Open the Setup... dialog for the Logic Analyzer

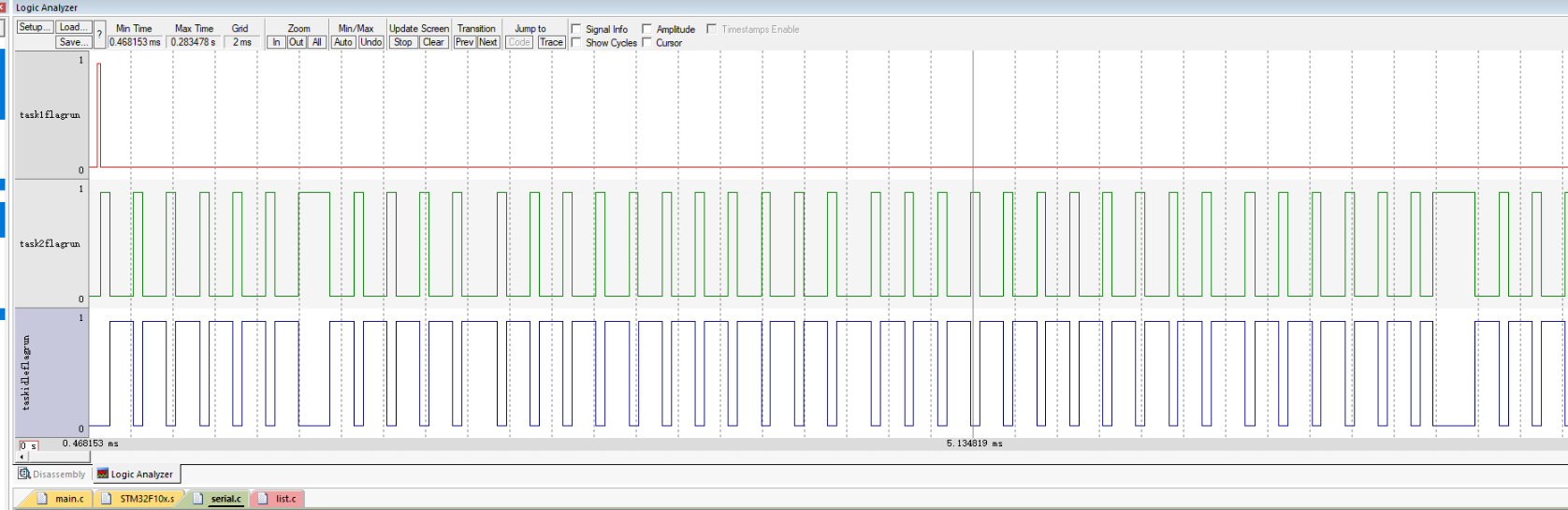click(x=35, y=27)
